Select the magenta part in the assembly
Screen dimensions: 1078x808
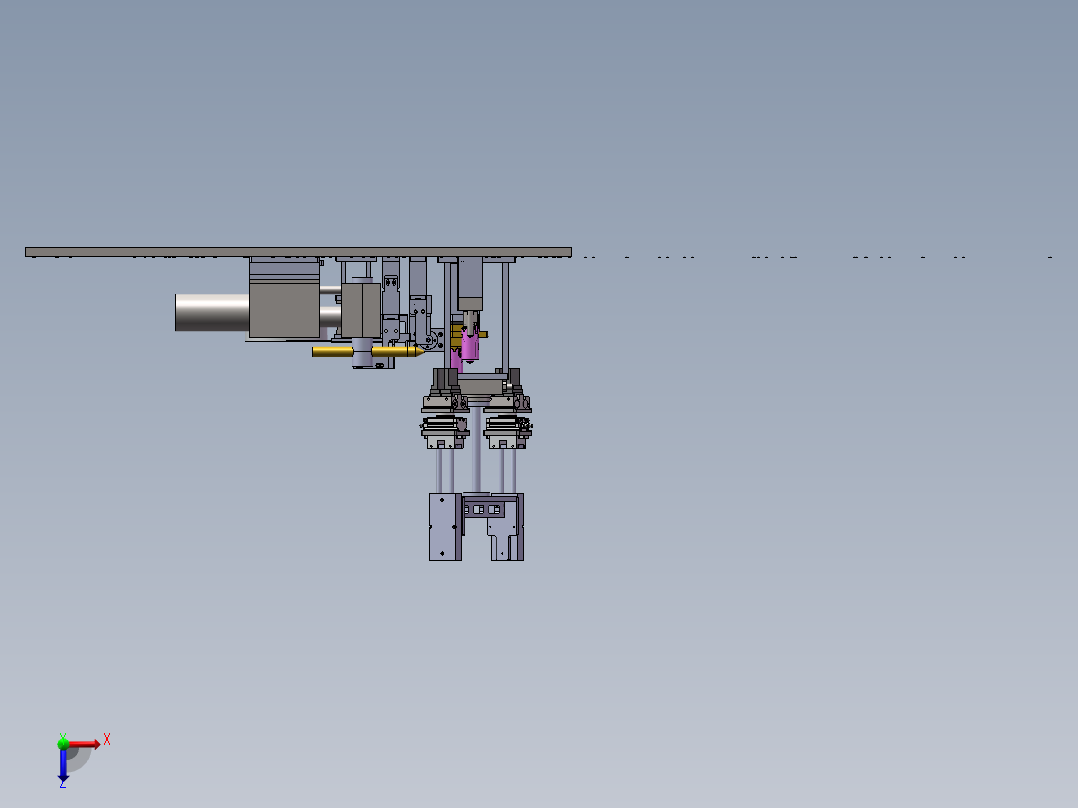(469, 346)
